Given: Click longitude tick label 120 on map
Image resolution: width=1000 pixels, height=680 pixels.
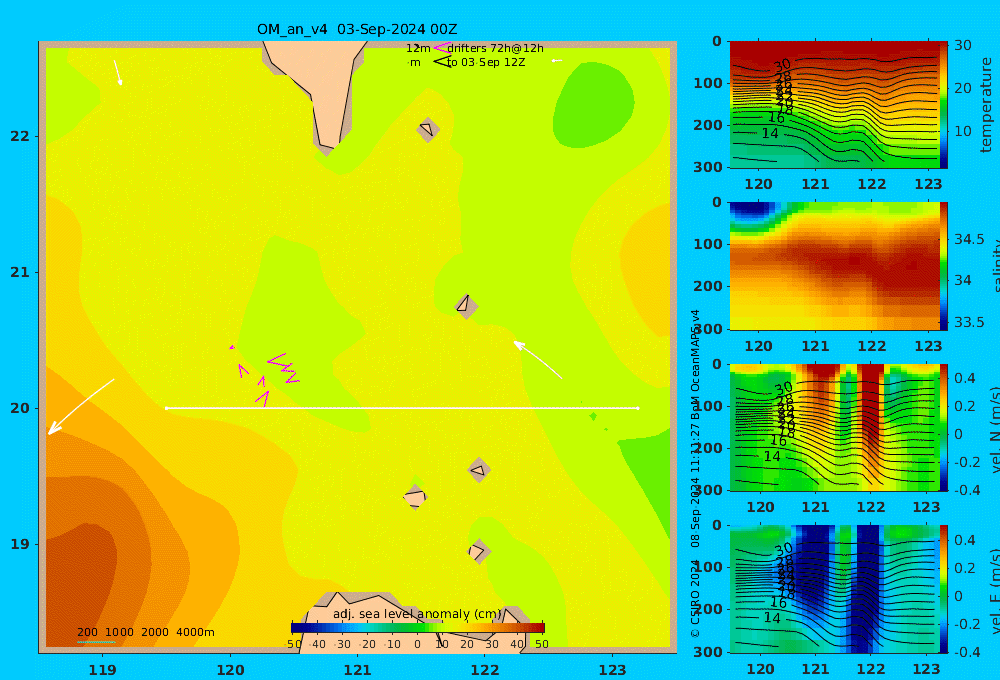Looking at the screenshot, I should pos(230,670).
